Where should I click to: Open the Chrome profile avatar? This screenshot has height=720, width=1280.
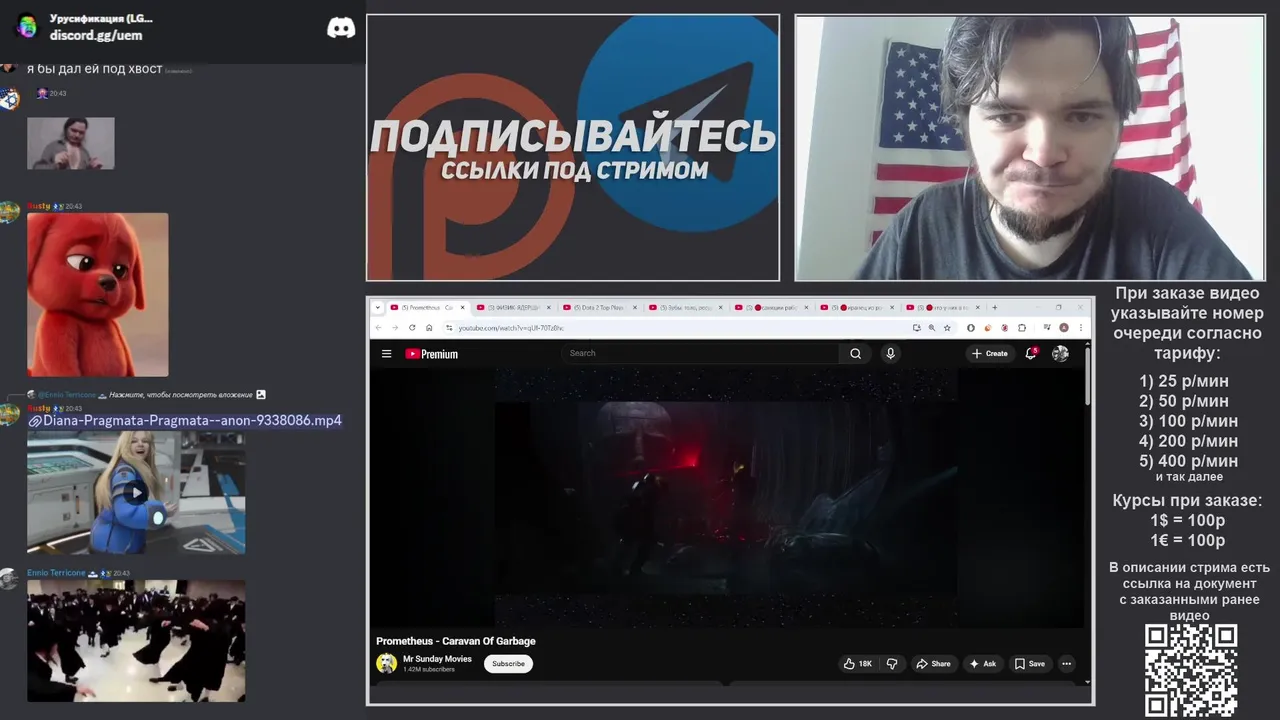click(x=1064, y=327)
